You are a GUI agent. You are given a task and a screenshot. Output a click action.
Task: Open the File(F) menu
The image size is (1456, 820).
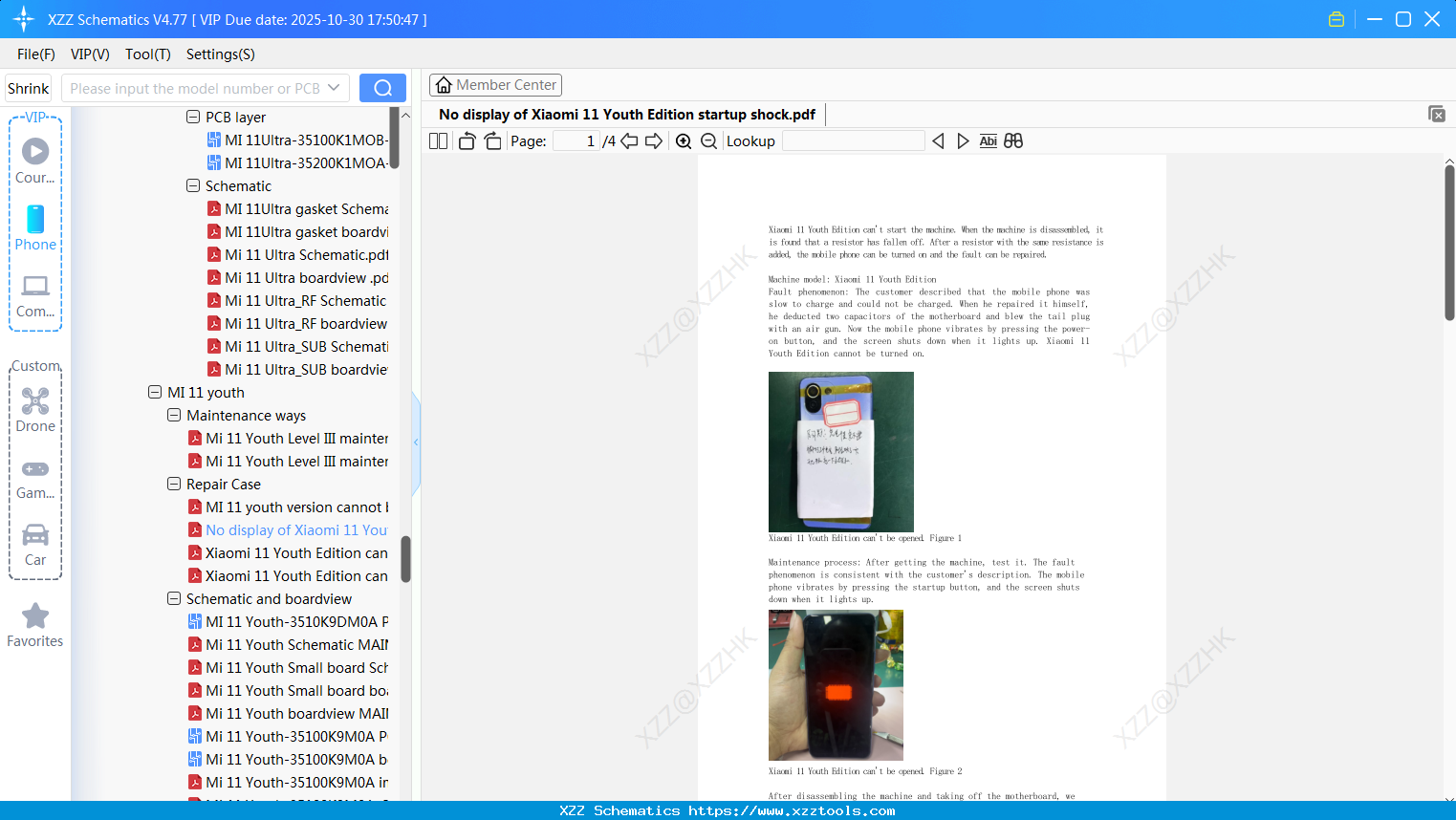click(36, 54)
